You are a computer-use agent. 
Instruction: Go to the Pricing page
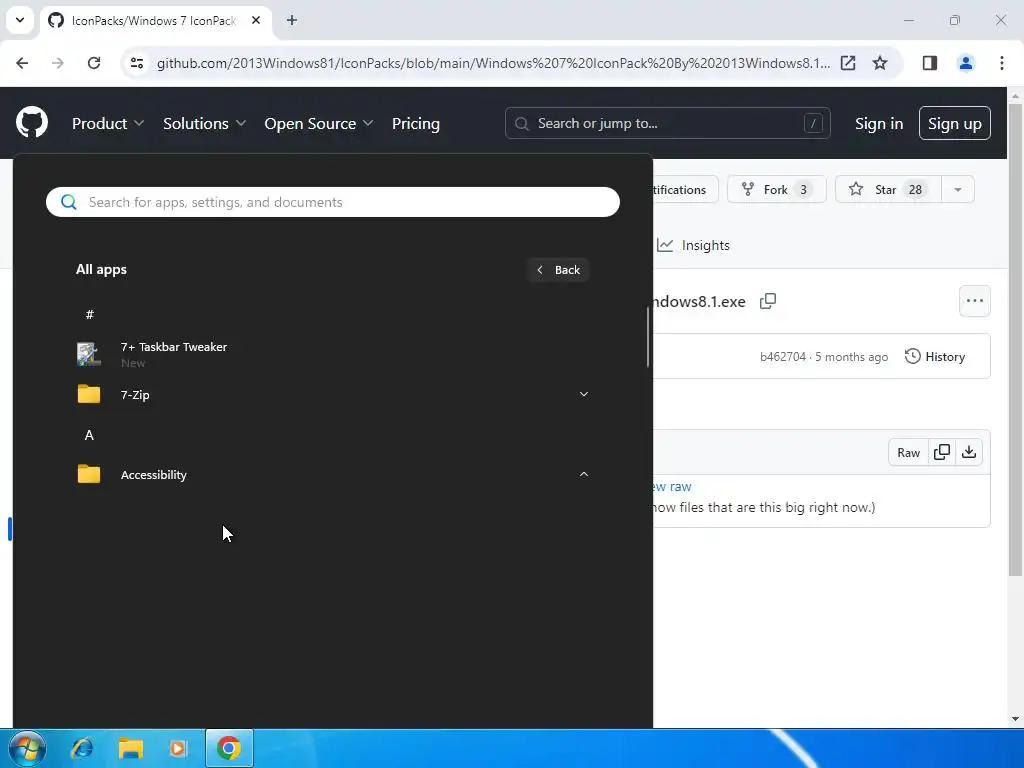point(415,123)
